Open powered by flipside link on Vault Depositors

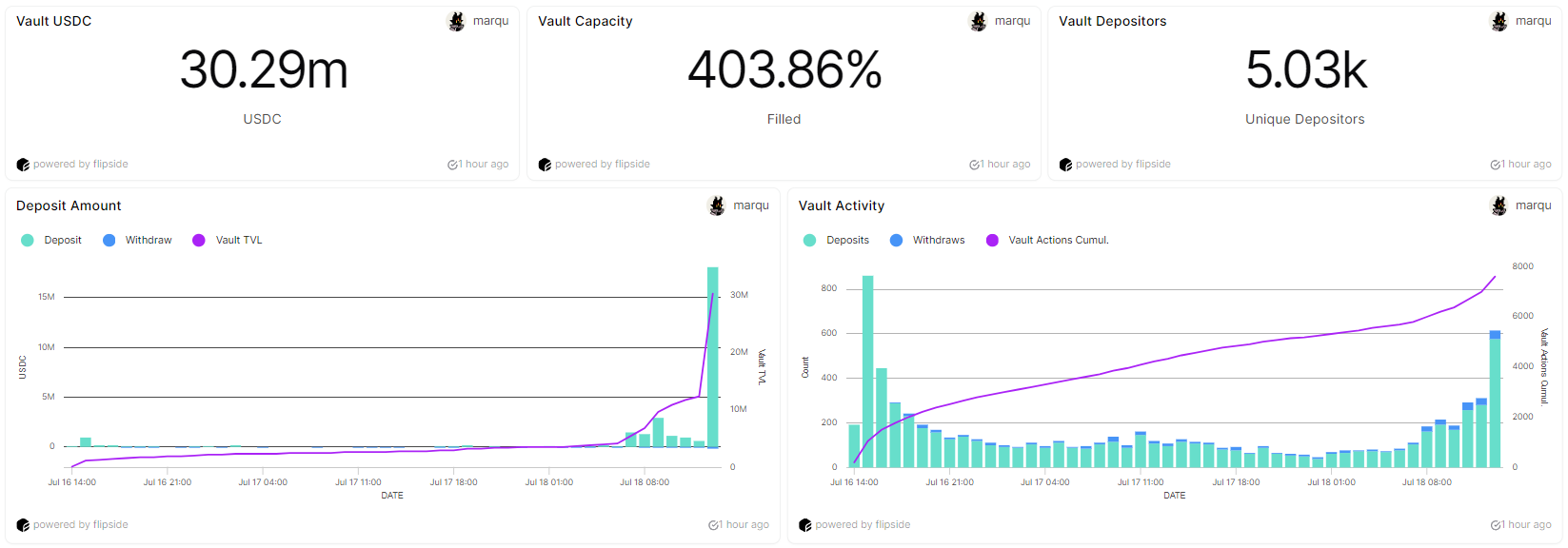click(x=1122, y=165)
